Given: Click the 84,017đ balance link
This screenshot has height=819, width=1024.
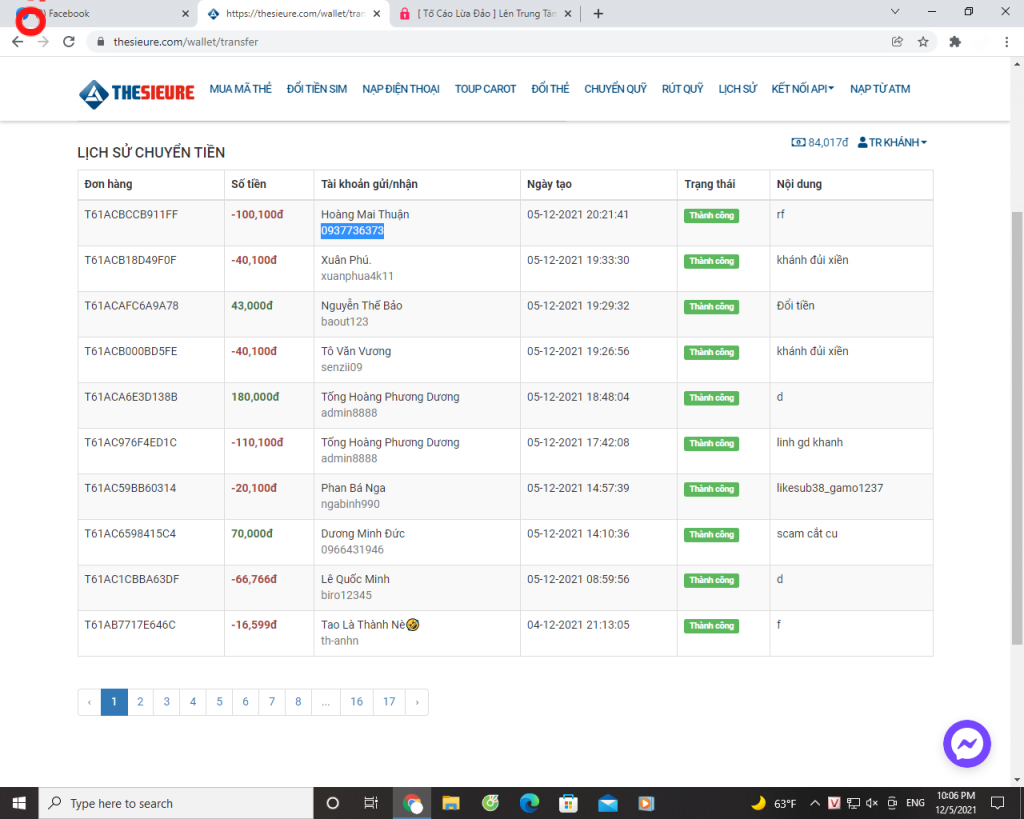Looking at the screenshot, I should pos(820,142).
